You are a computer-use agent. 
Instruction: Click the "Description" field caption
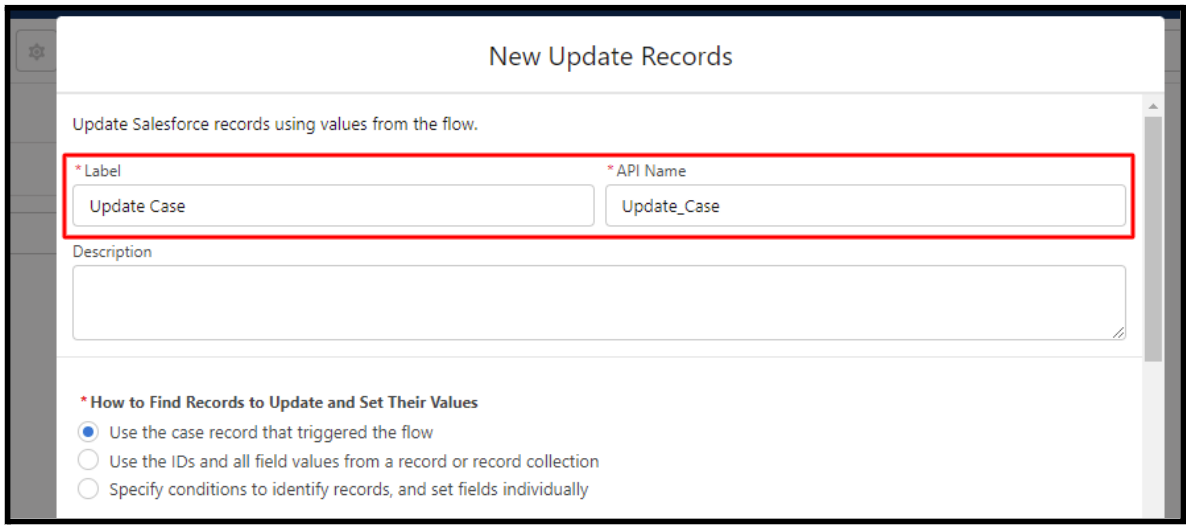112,252
